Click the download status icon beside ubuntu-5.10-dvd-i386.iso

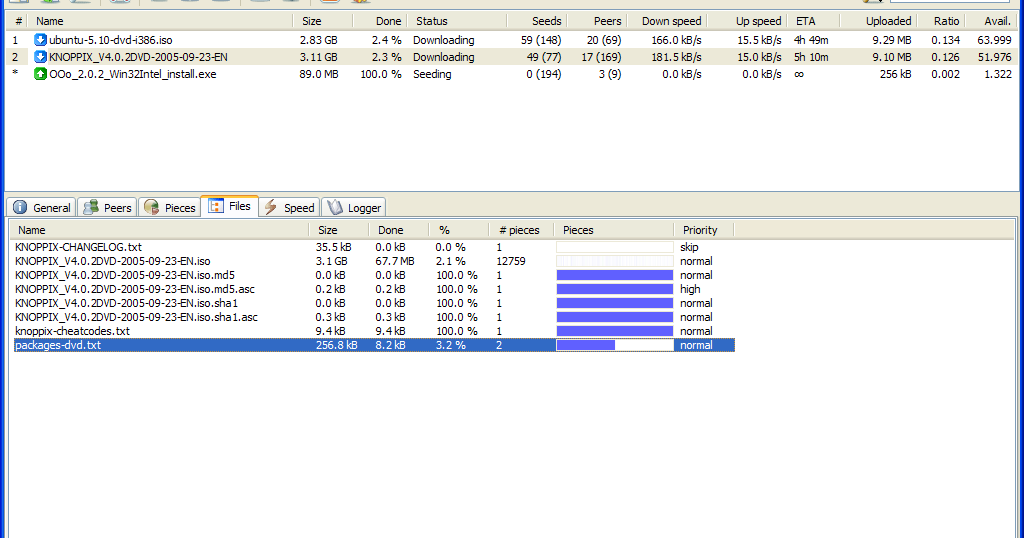pyautogui.click(x=40, y=40)
